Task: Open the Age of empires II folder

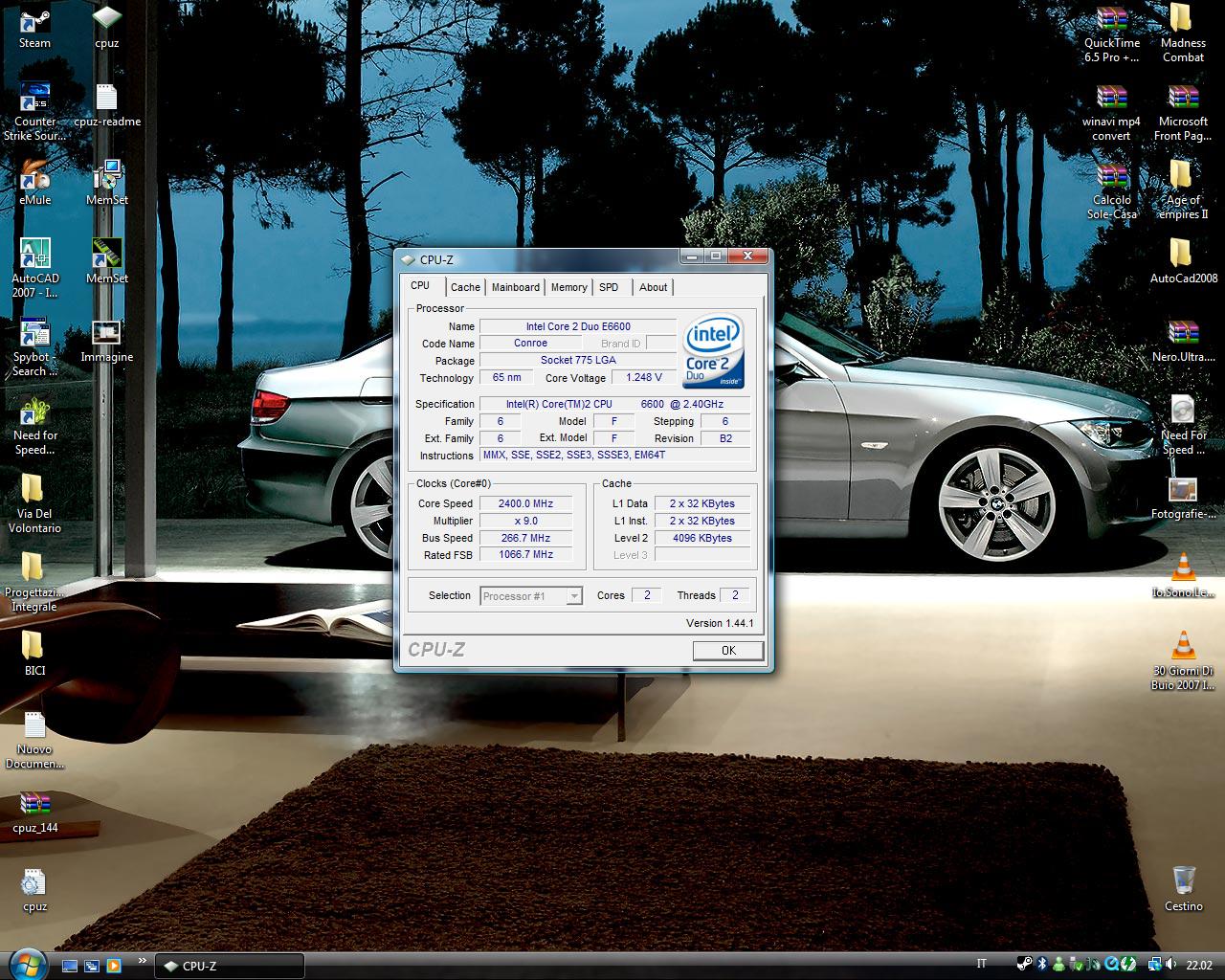Action: click(x=1183, y=190)
